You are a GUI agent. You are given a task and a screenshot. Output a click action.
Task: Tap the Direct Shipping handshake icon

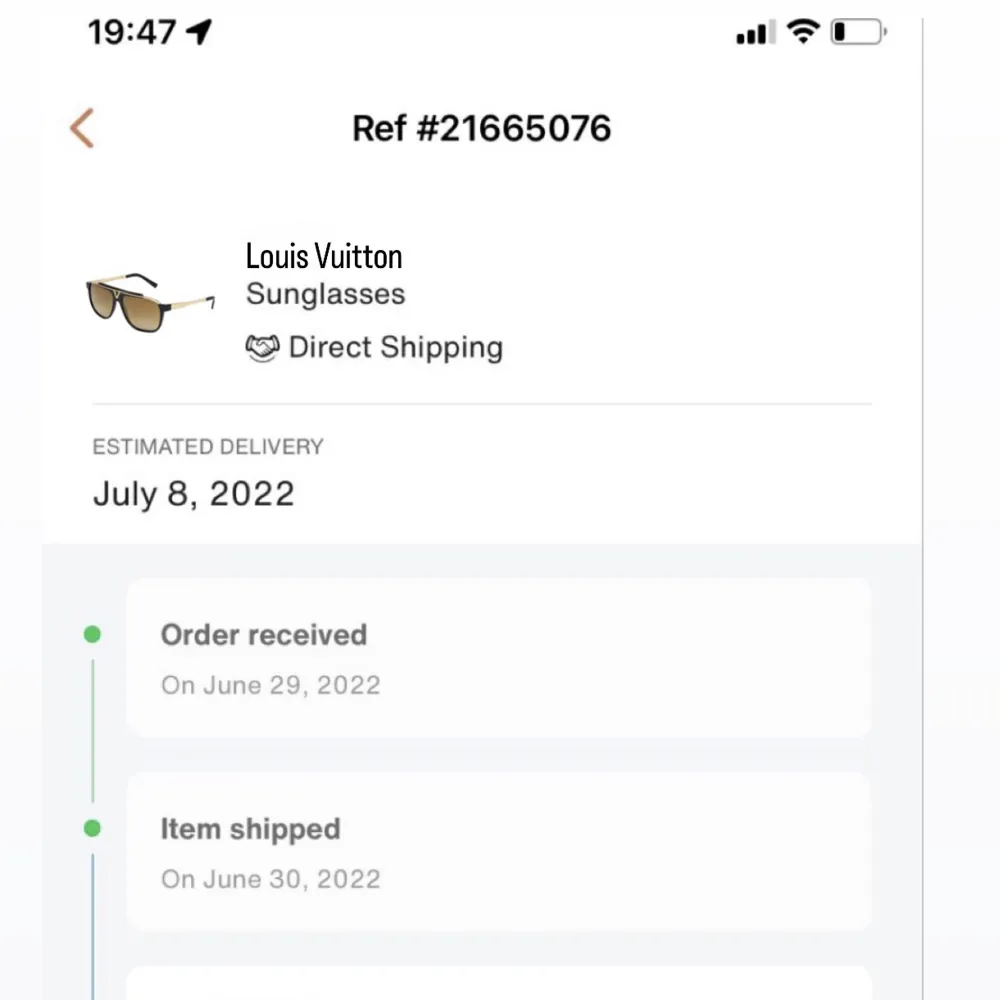[x=262, y=348]
